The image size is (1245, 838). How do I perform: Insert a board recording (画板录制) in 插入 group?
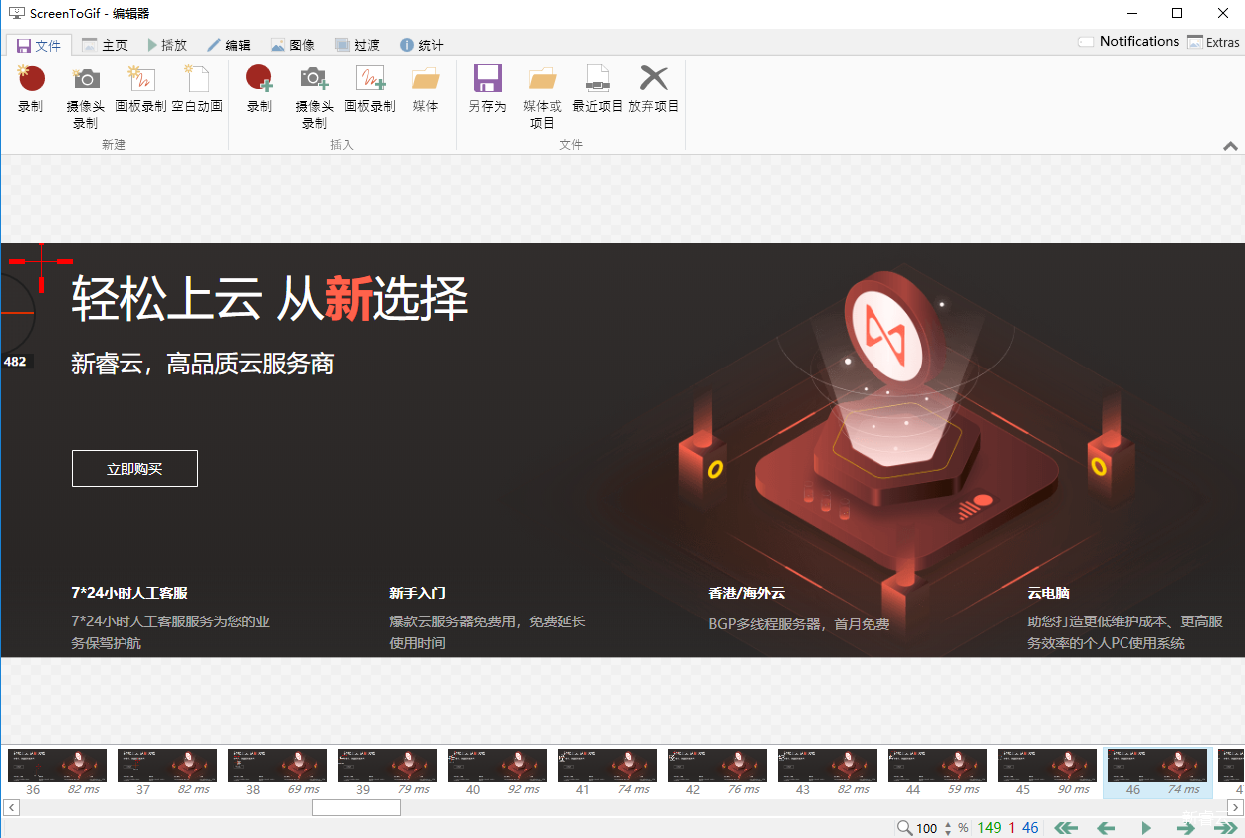click(x=370, y=89)
